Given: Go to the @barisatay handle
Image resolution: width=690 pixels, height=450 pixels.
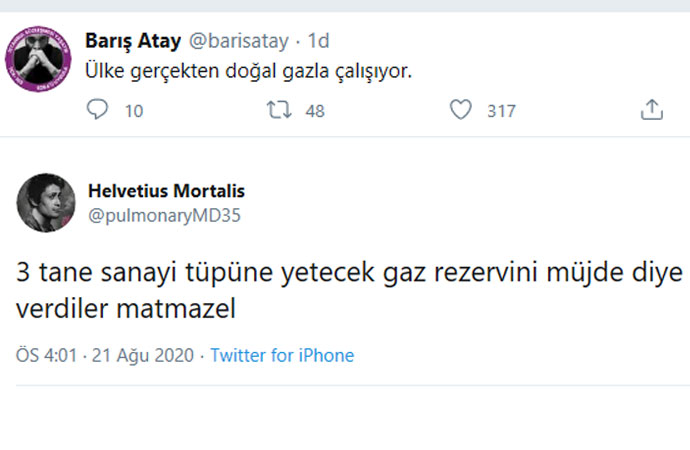Looking at the screenshot, I should [x=238, y=41].
